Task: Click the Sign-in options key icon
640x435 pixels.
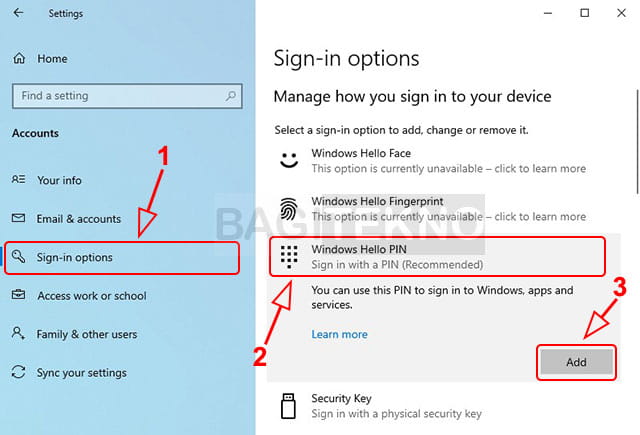Action: click(x=18, y=257)
